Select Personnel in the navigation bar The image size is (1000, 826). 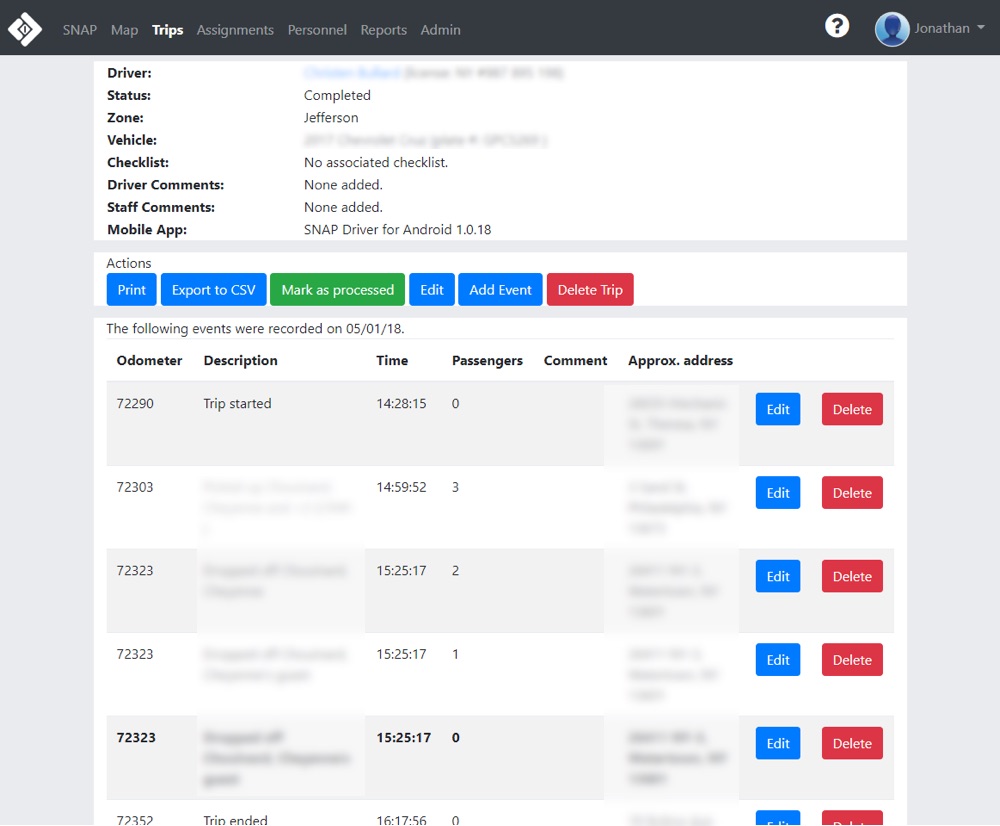coord(317,30)
